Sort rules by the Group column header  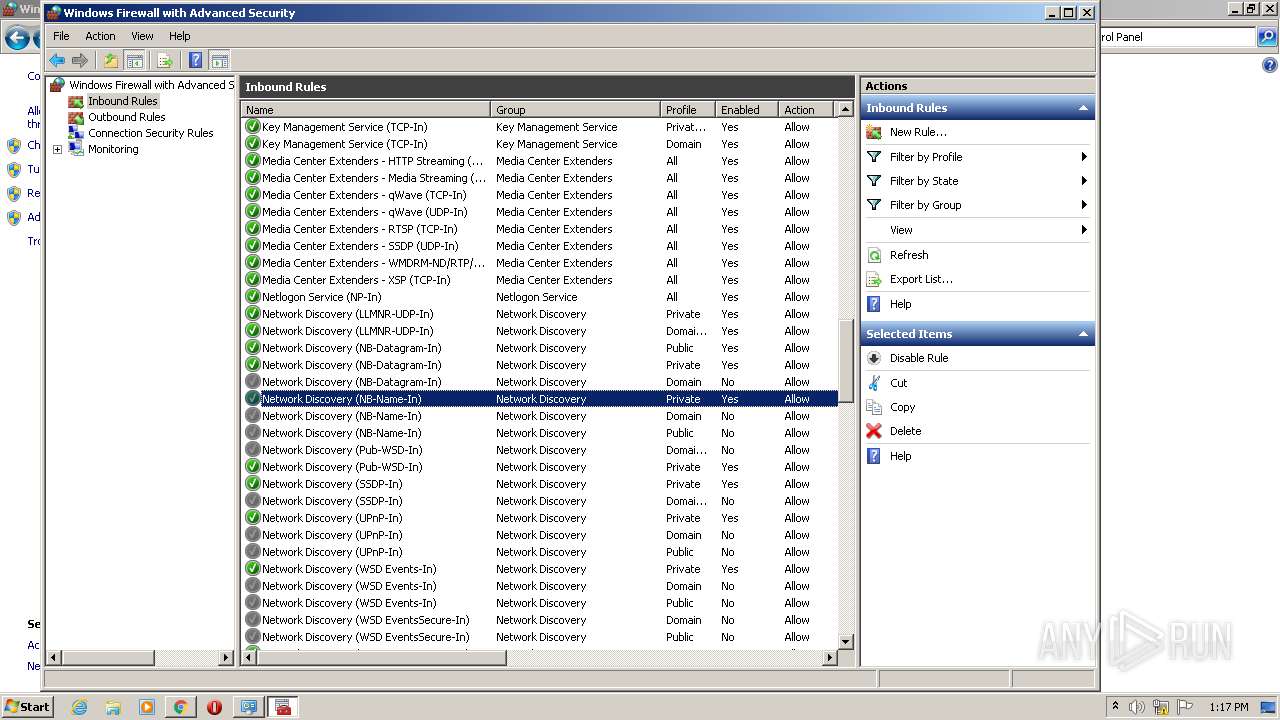click(x=576, y=110)
